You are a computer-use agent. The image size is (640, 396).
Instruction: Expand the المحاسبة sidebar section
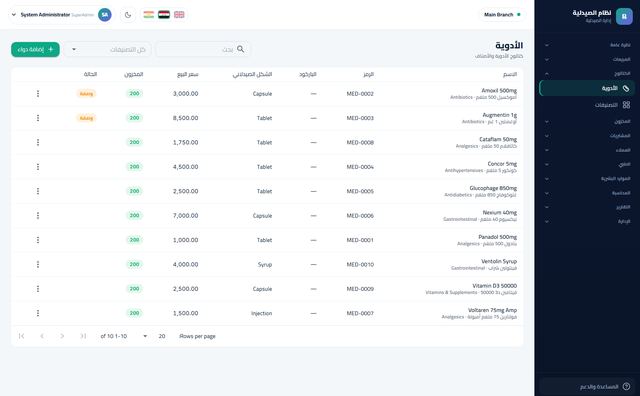click(587, 193)
